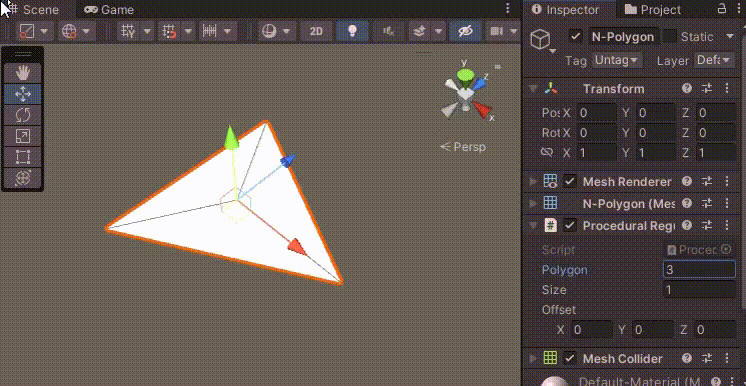Open the Scene view kebab menu
Image resolution: width=746 pixels, height=386 pixels.
coord(508,8)
